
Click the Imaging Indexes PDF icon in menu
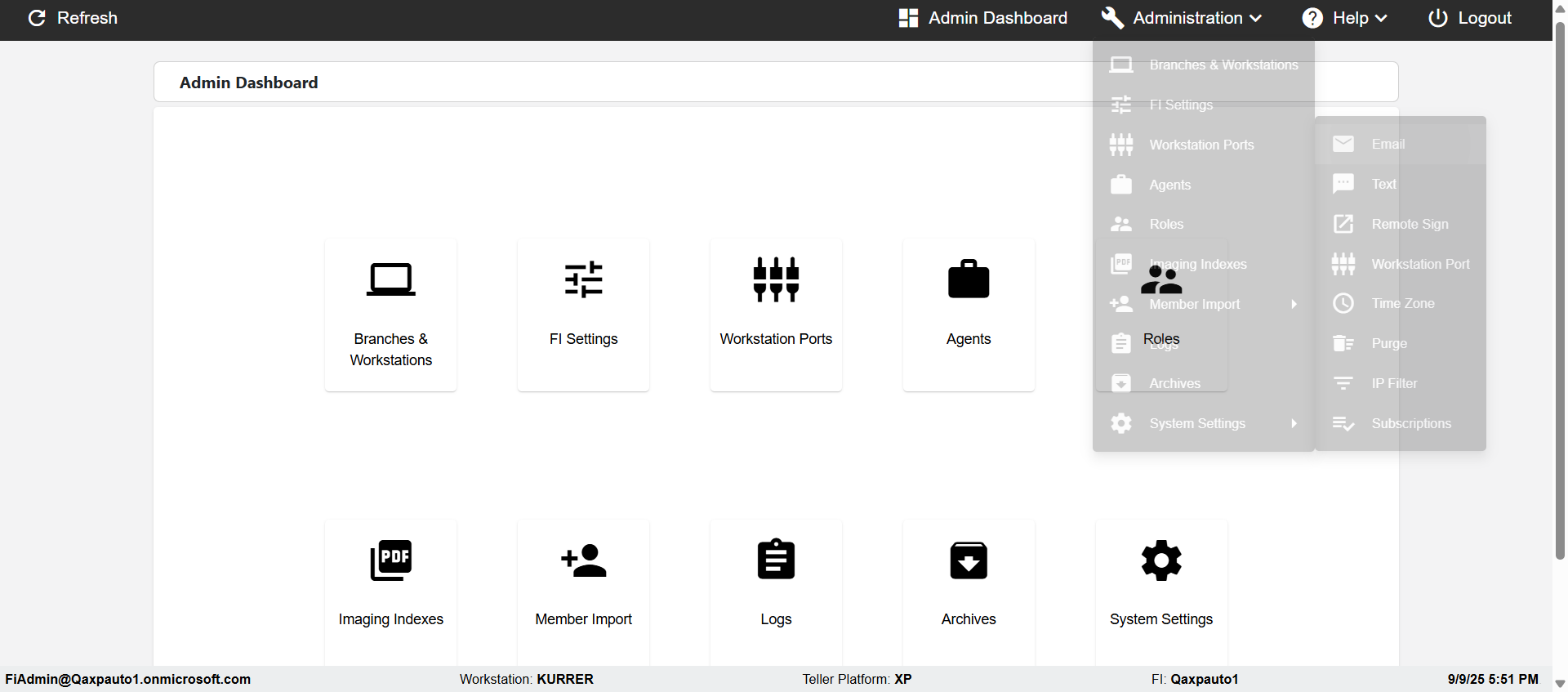click(x=1121, y=264)
